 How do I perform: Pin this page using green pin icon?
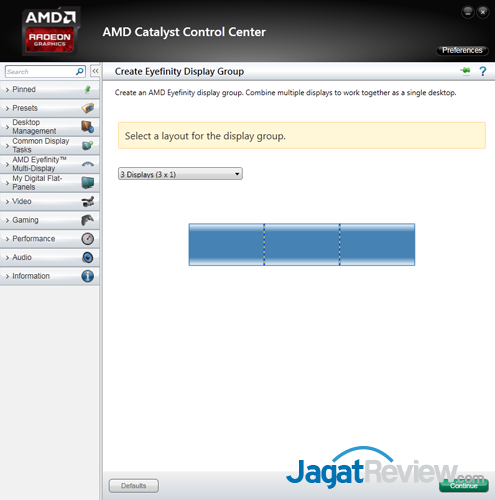[466, 71]
